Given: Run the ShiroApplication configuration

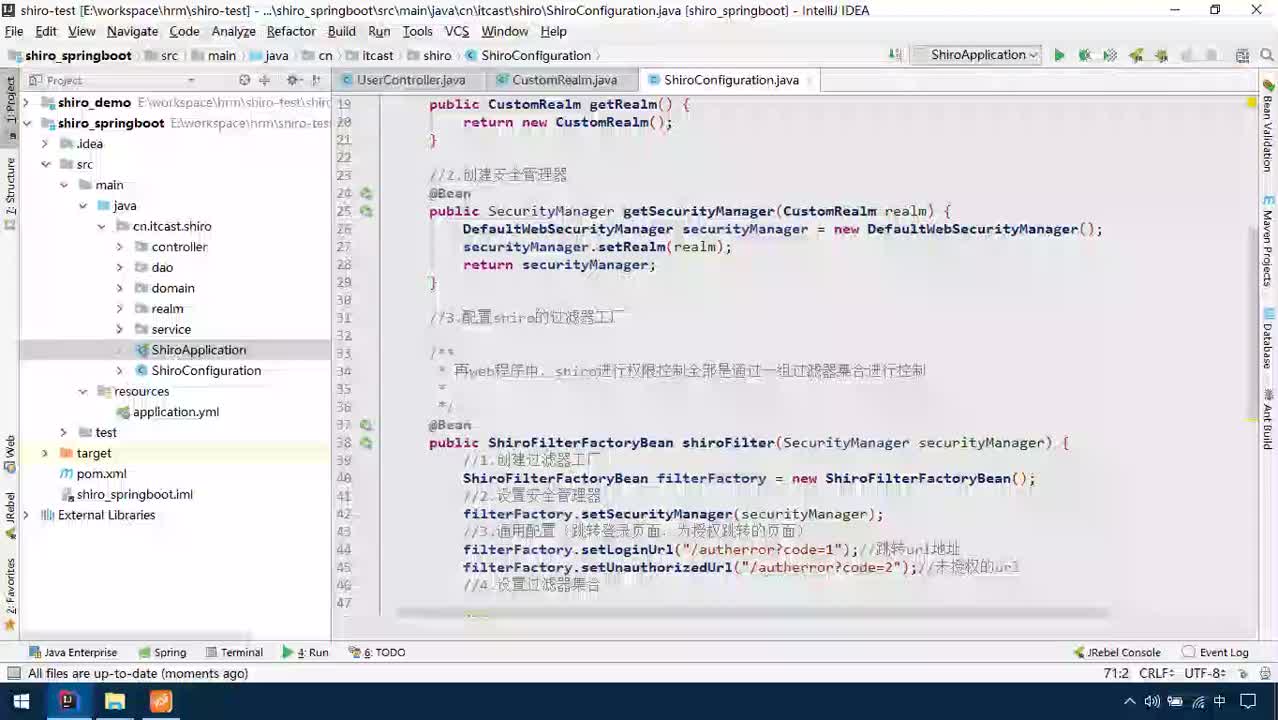Looking at the screenshot, I should point(1059,56).
